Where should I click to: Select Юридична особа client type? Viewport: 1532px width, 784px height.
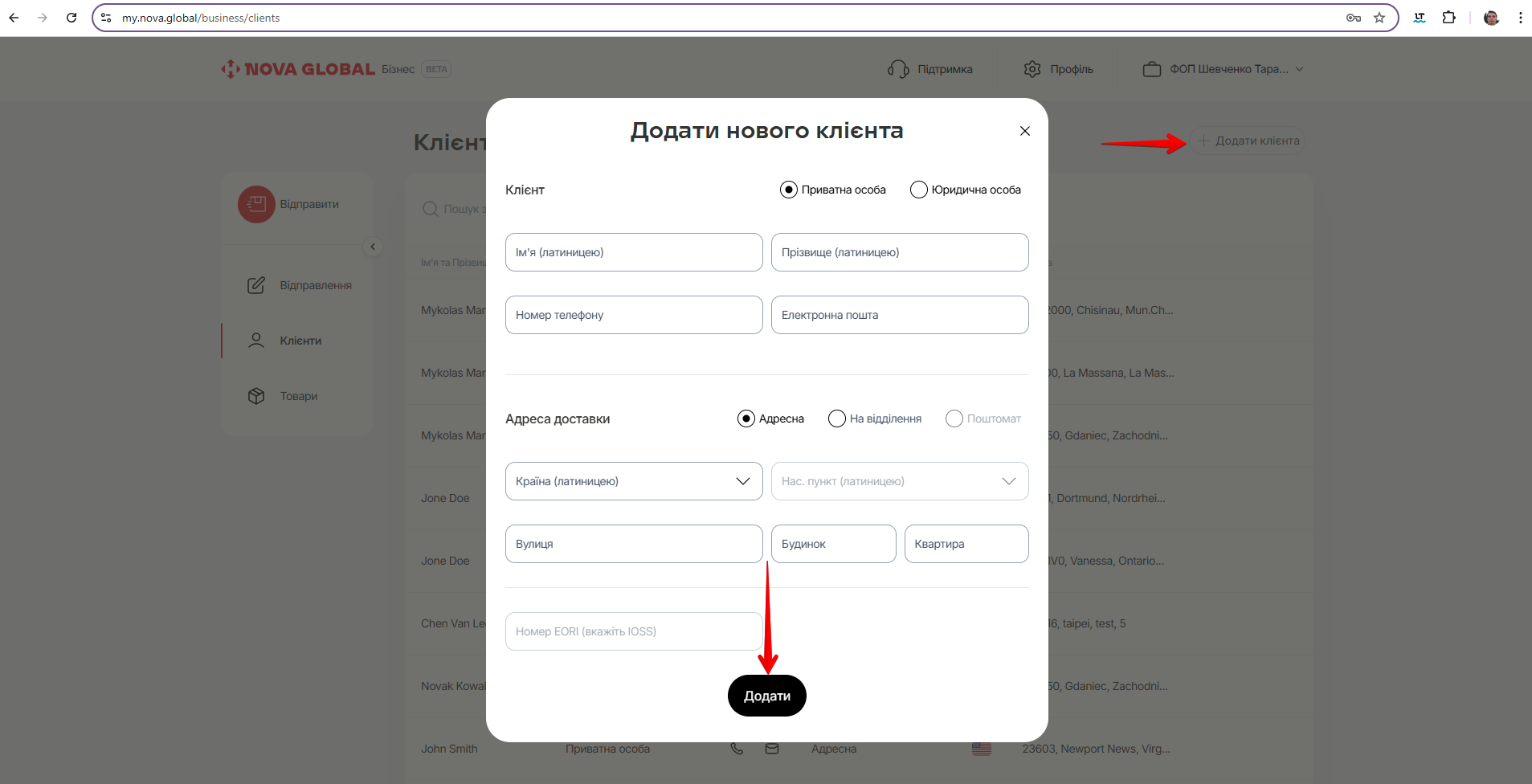tap(919, 190)
